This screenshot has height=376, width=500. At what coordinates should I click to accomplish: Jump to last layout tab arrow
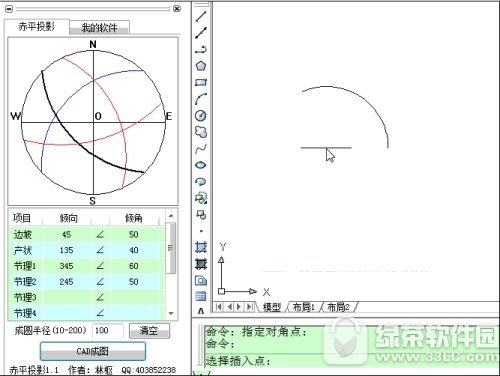(x=249, y=306)
